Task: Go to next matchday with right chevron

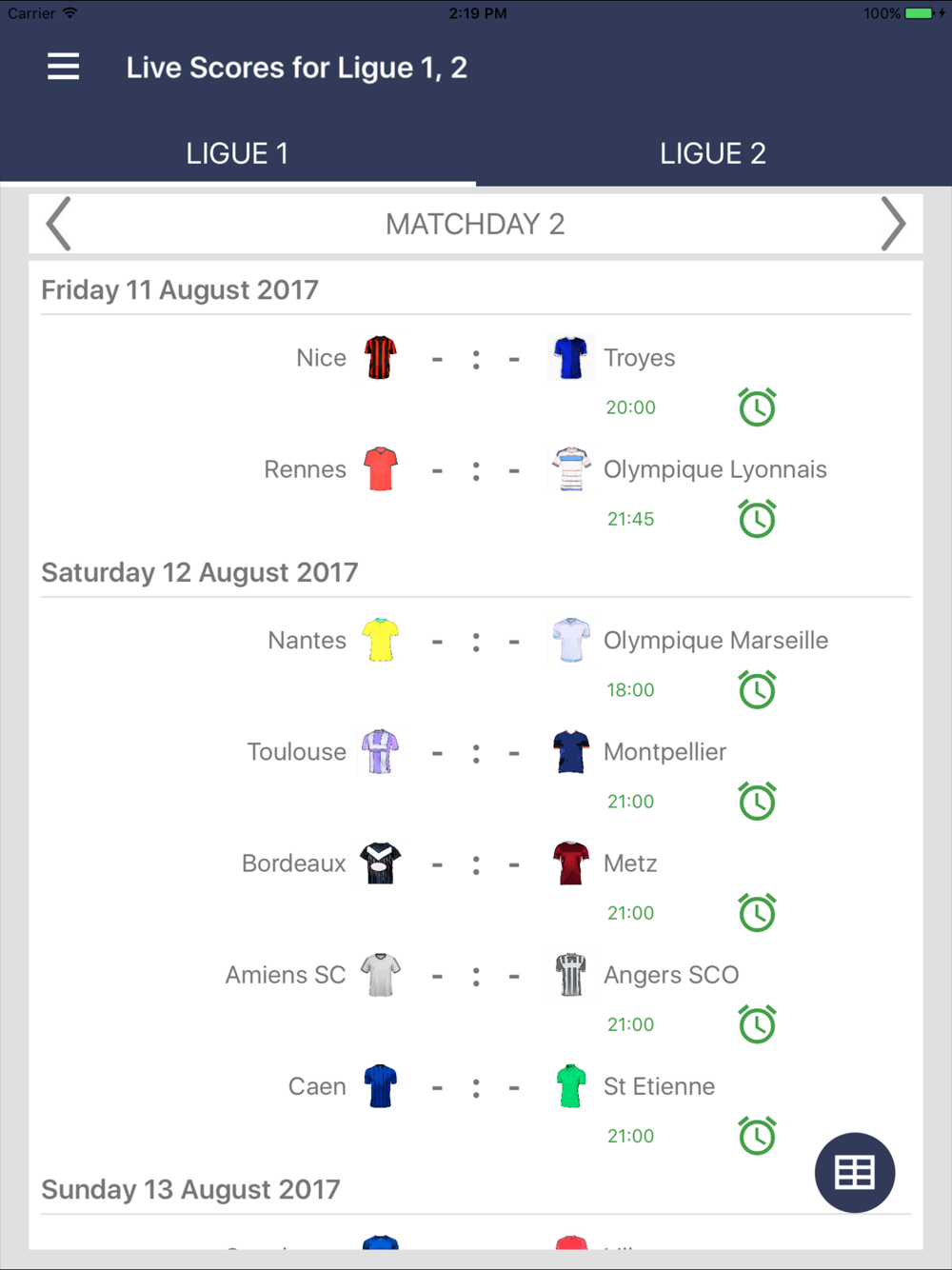Action: (x=892, y=225)
